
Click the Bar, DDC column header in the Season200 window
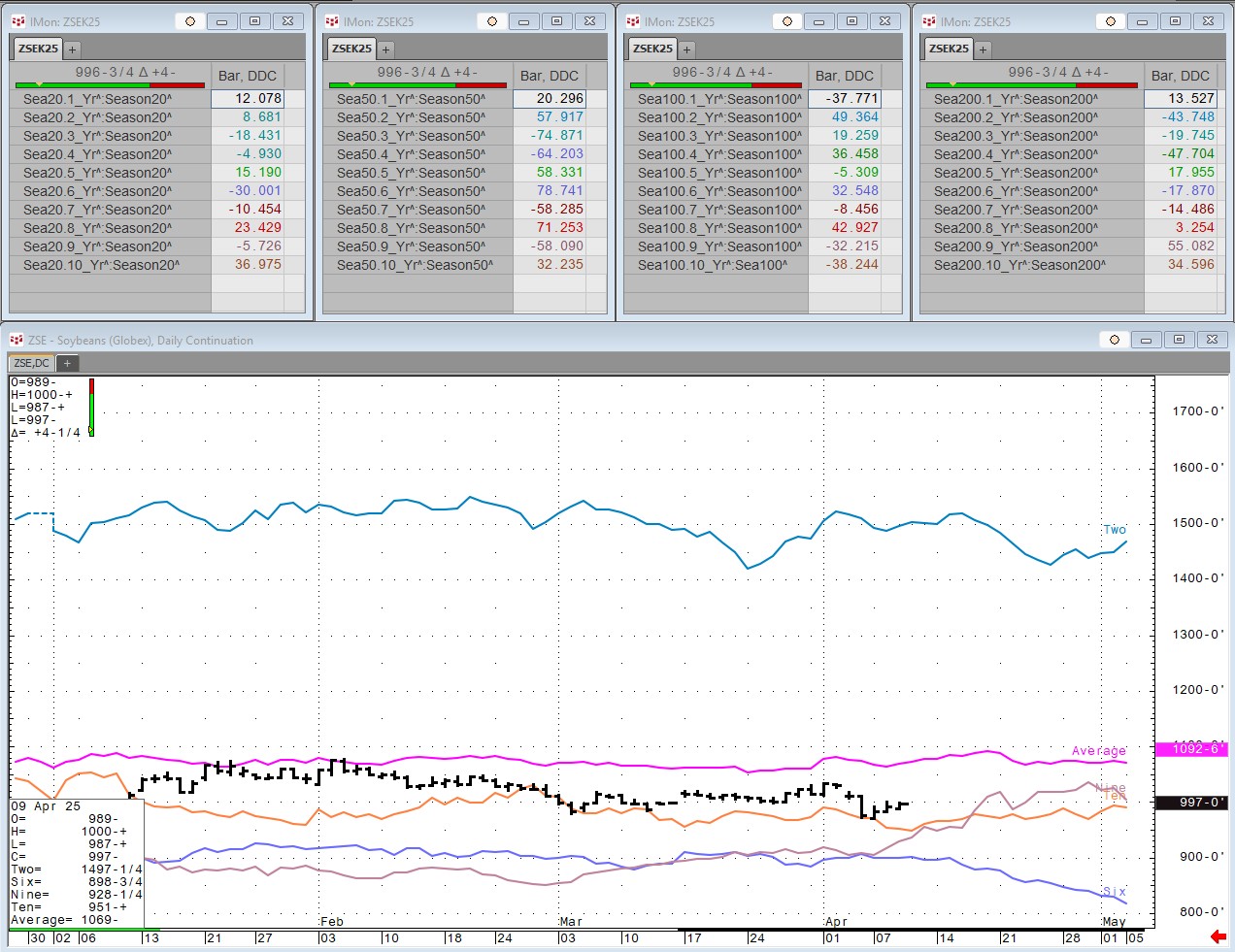pos(1181,76)
